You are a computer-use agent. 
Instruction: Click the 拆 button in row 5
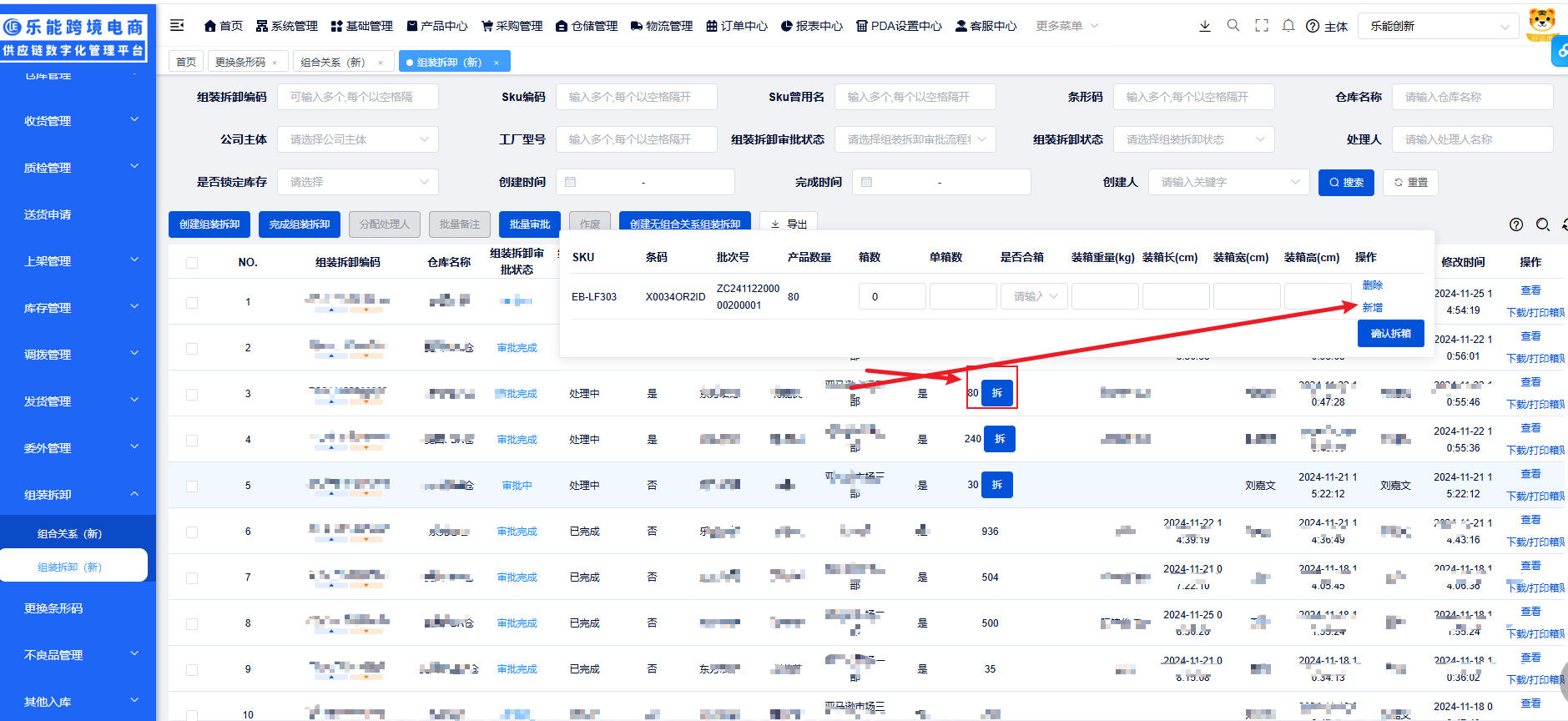click(x=997, y=485)
